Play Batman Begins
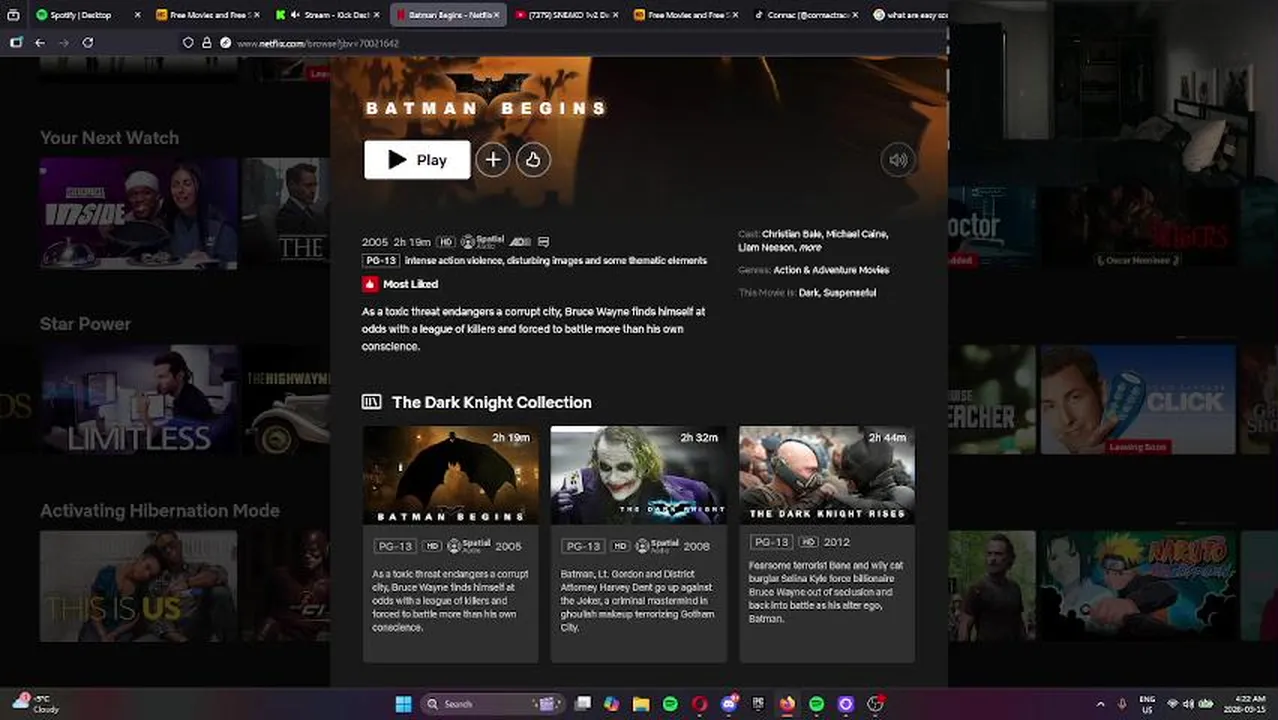This screenshot has width=1278, height=720. tap(417, 160)
